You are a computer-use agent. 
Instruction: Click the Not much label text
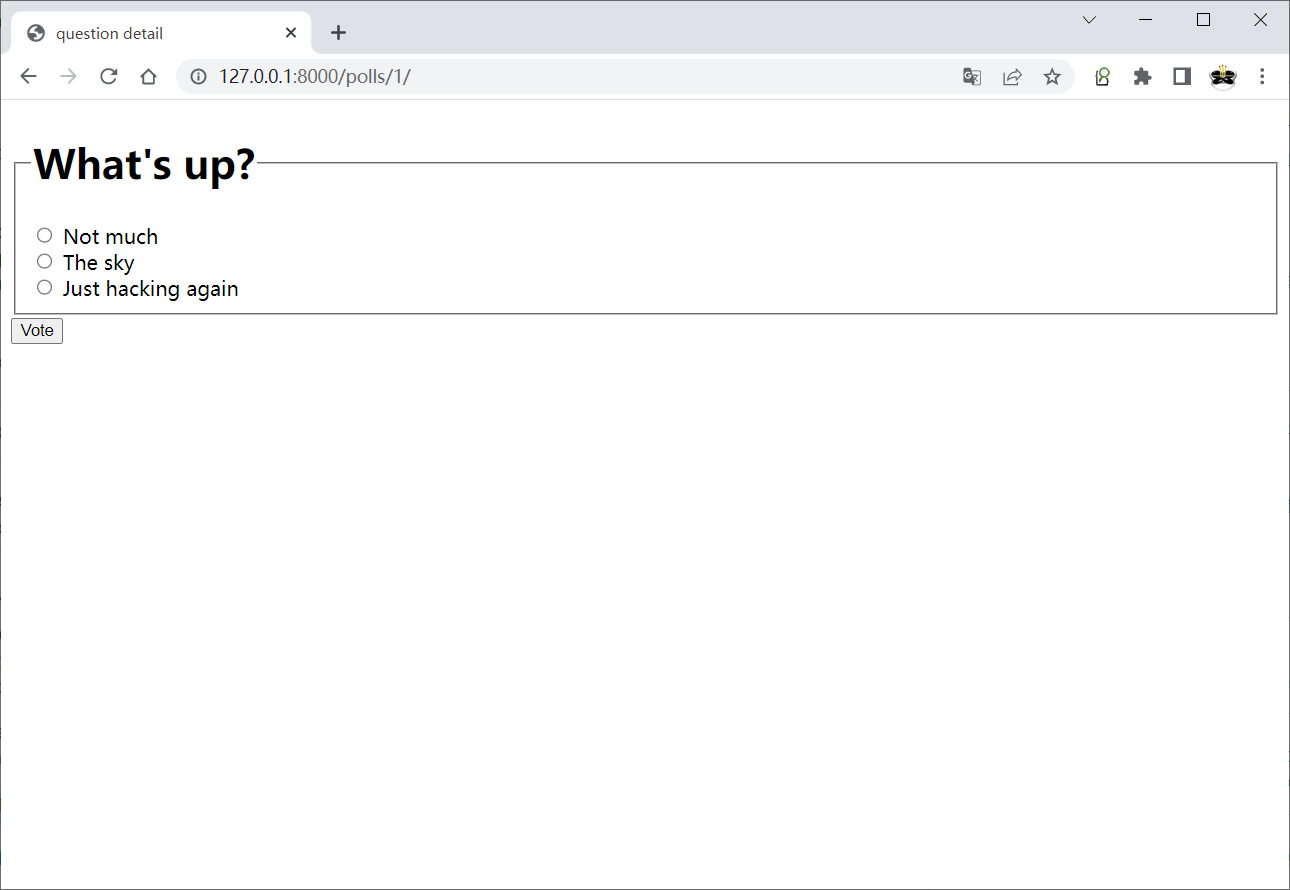click(x=111, y=237)
